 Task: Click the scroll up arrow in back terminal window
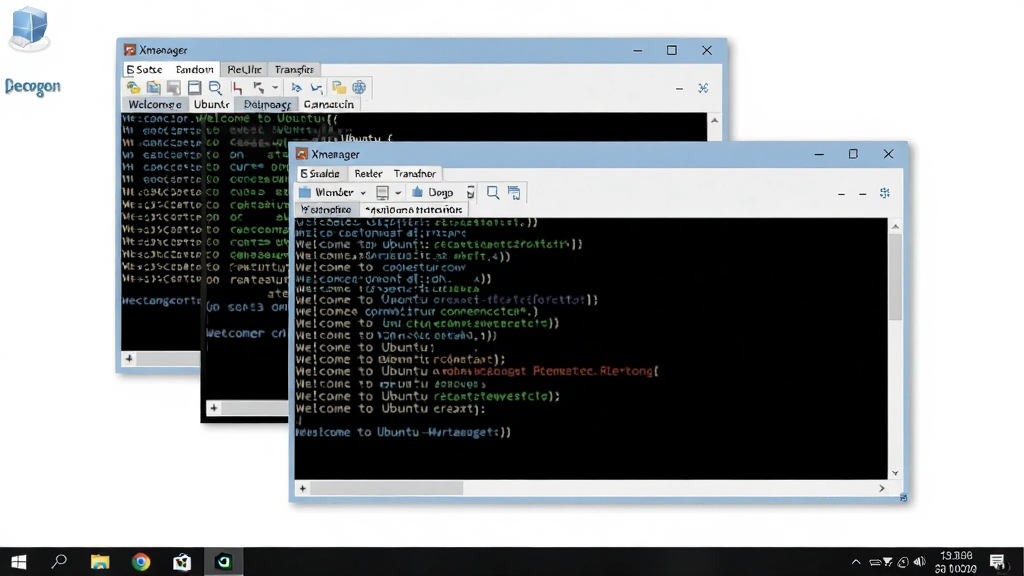pyautogui.click(x=714, y=121)
